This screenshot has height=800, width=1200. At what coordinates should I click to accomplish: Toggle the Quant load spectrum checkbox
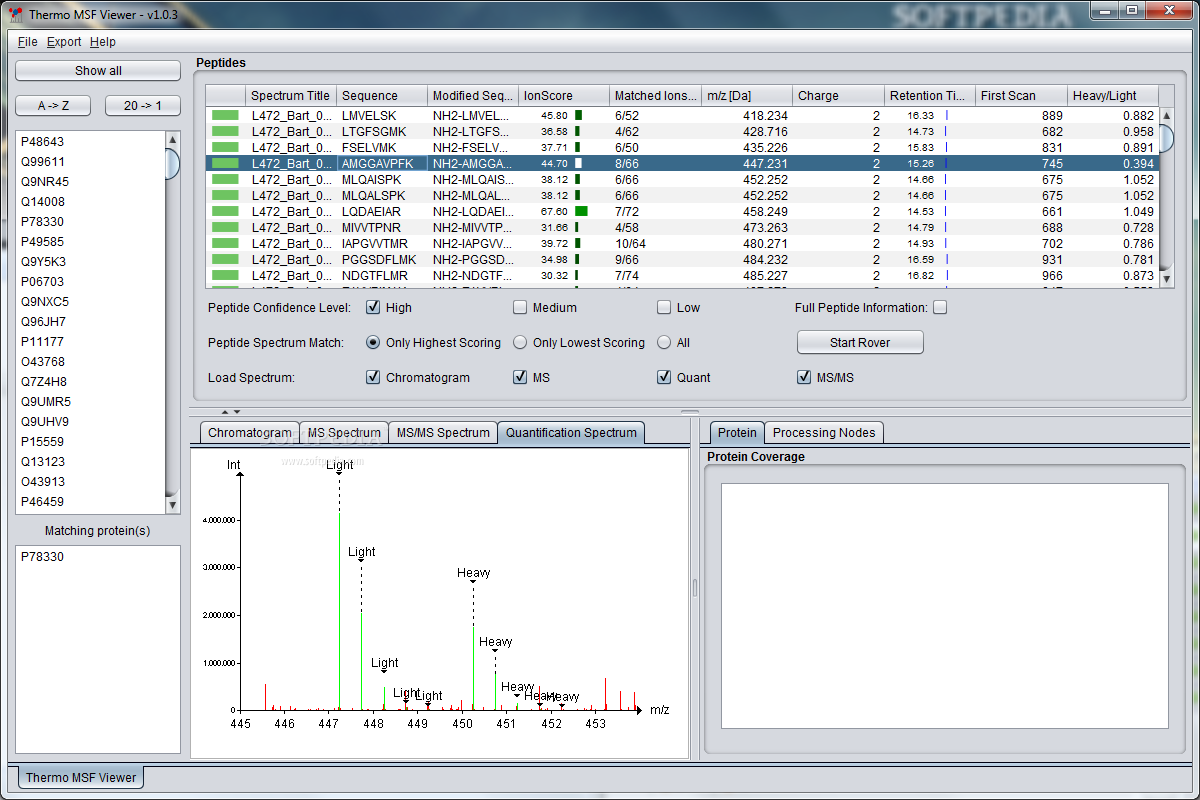pyautogui.click(x=664, y=377)
